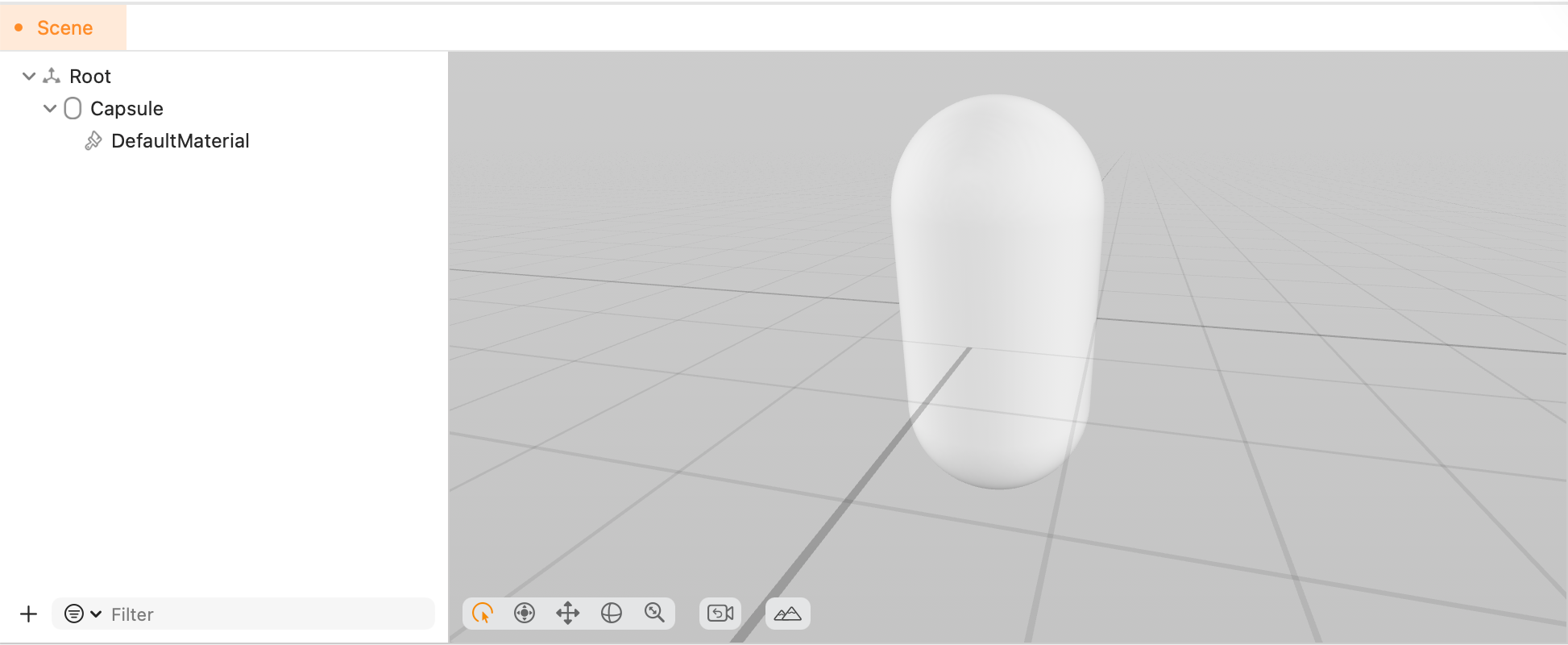The width and height of the screenshot is (1568, 645).
Task: Open the filter options dropdown
Action: coord(83,614)
